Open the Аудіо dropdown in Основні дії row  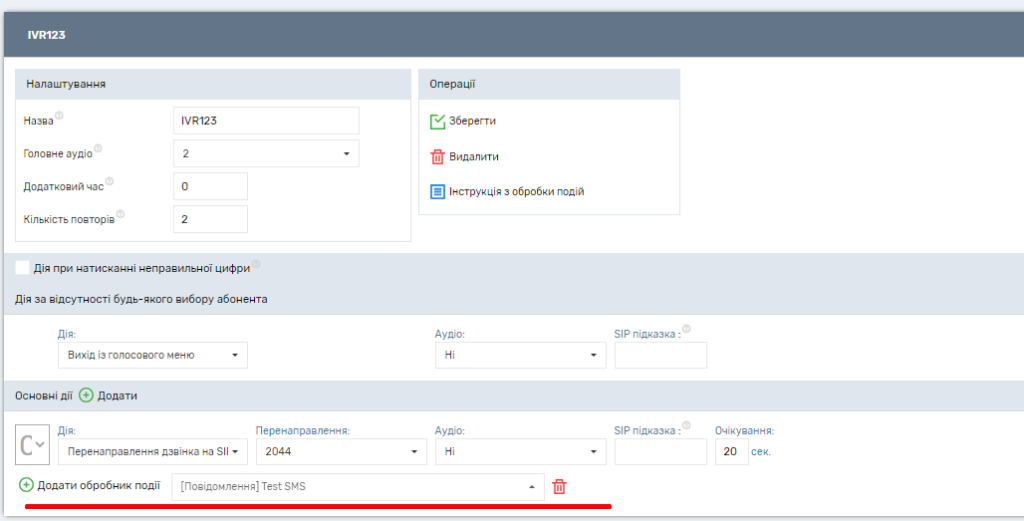point(520,452)
